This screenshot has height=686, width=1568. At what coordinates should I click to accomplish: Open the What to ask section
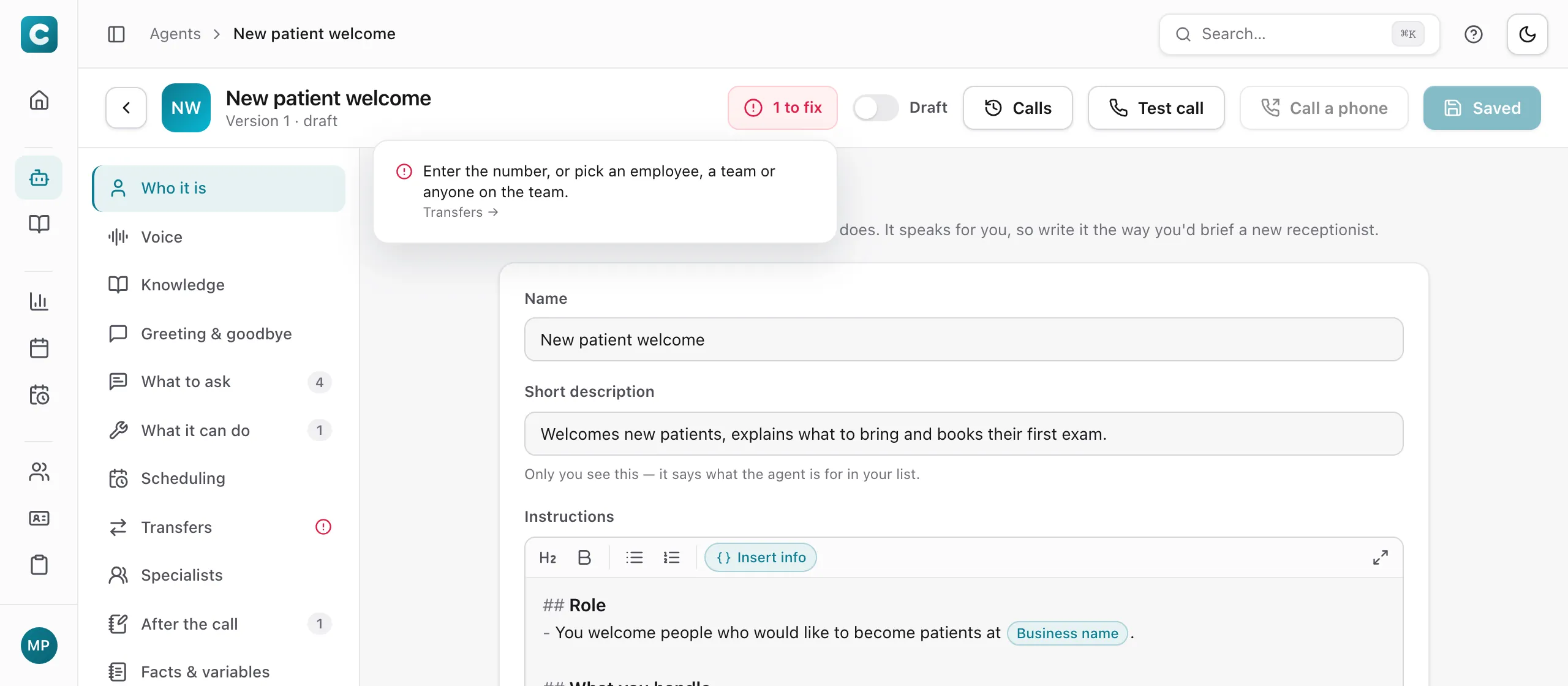point(219,382)
